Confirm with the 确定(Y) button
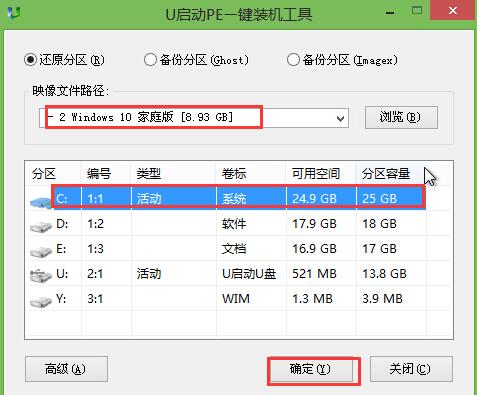 [x=311, y=369]
